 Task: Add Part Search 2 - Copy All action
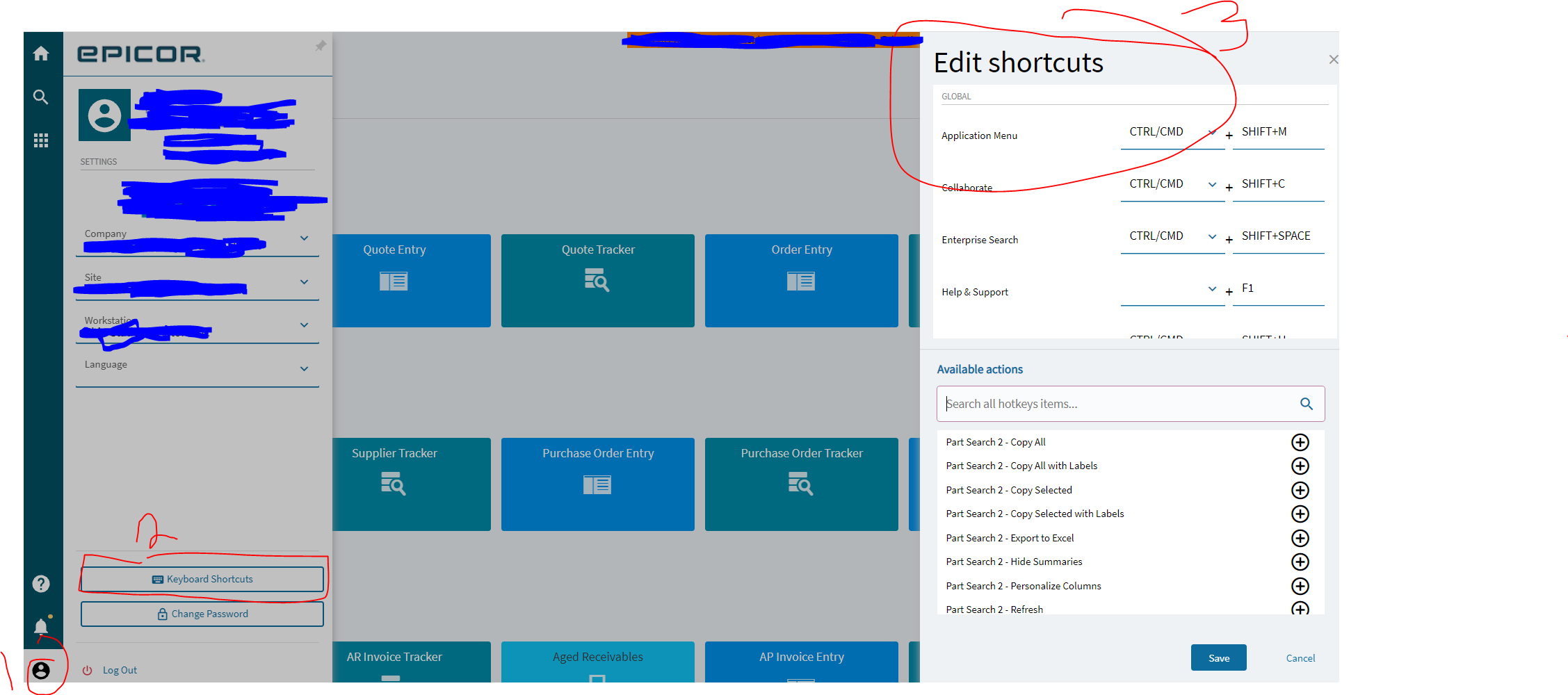click(1300, 442)
